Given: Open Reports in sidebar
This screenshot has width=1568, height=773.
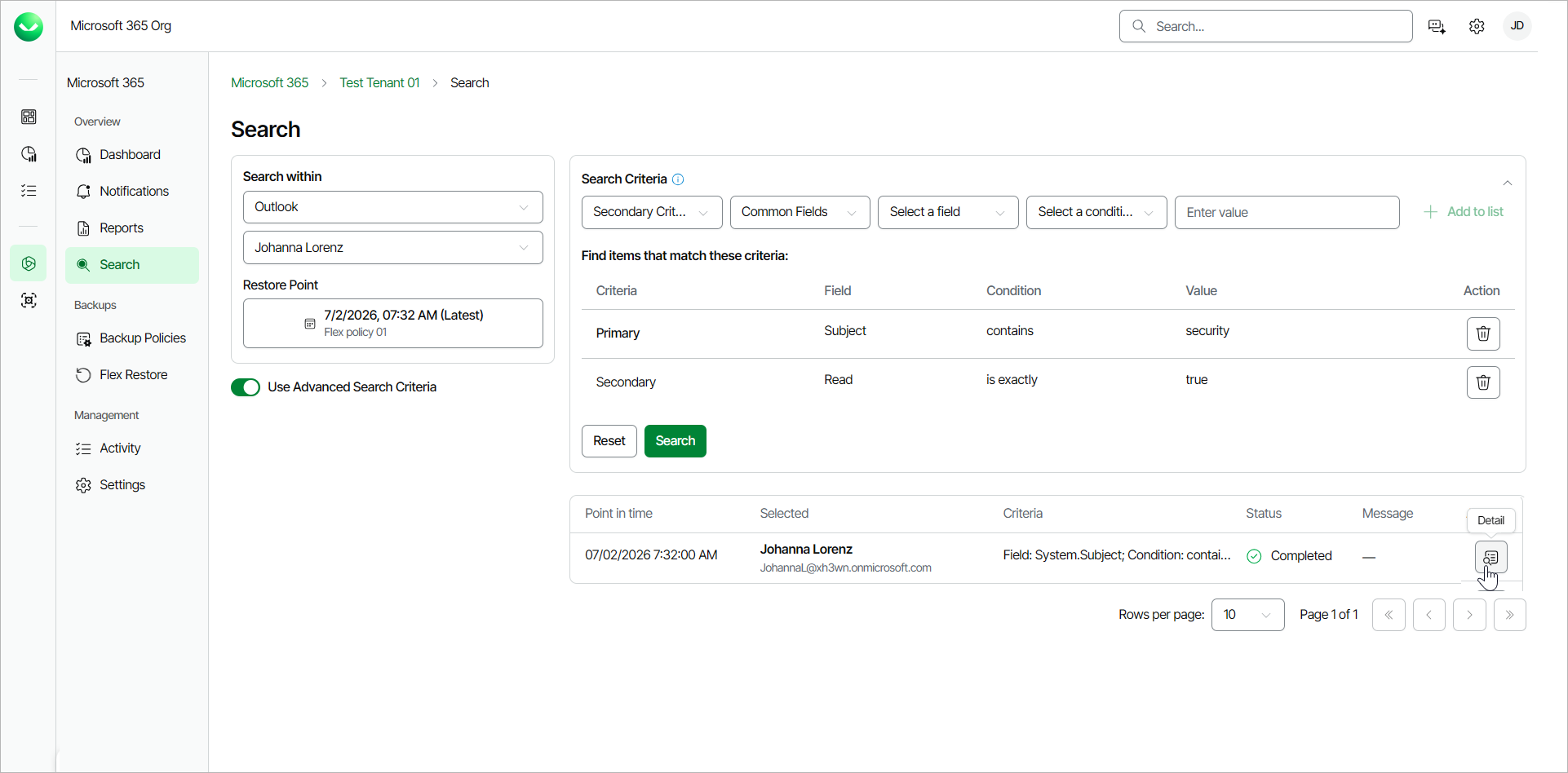Looking at the screenshot, I should tap(131, 228).
